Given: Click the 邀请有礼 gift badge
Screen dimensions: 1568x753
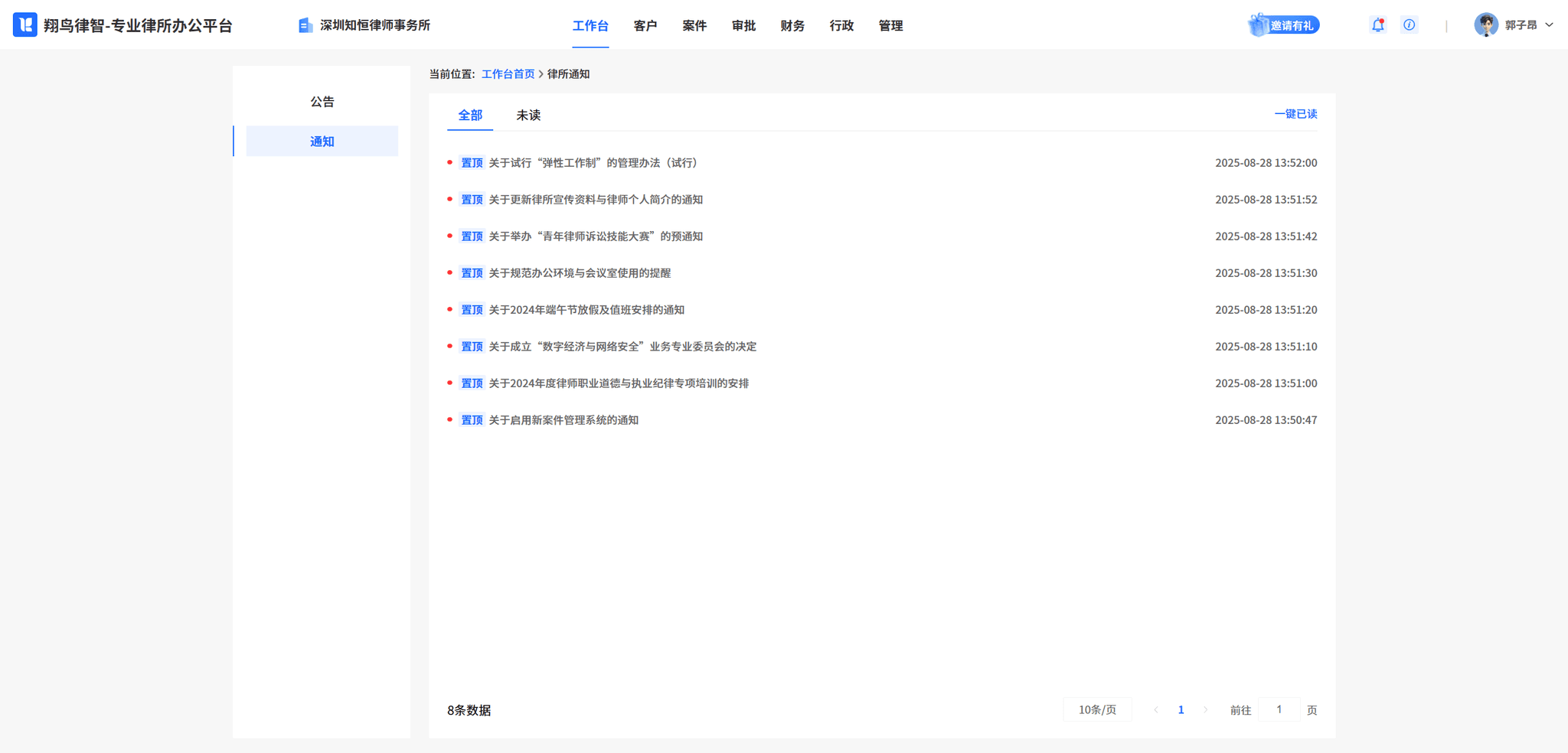Looking at the screenshot, I should 1283,25.
